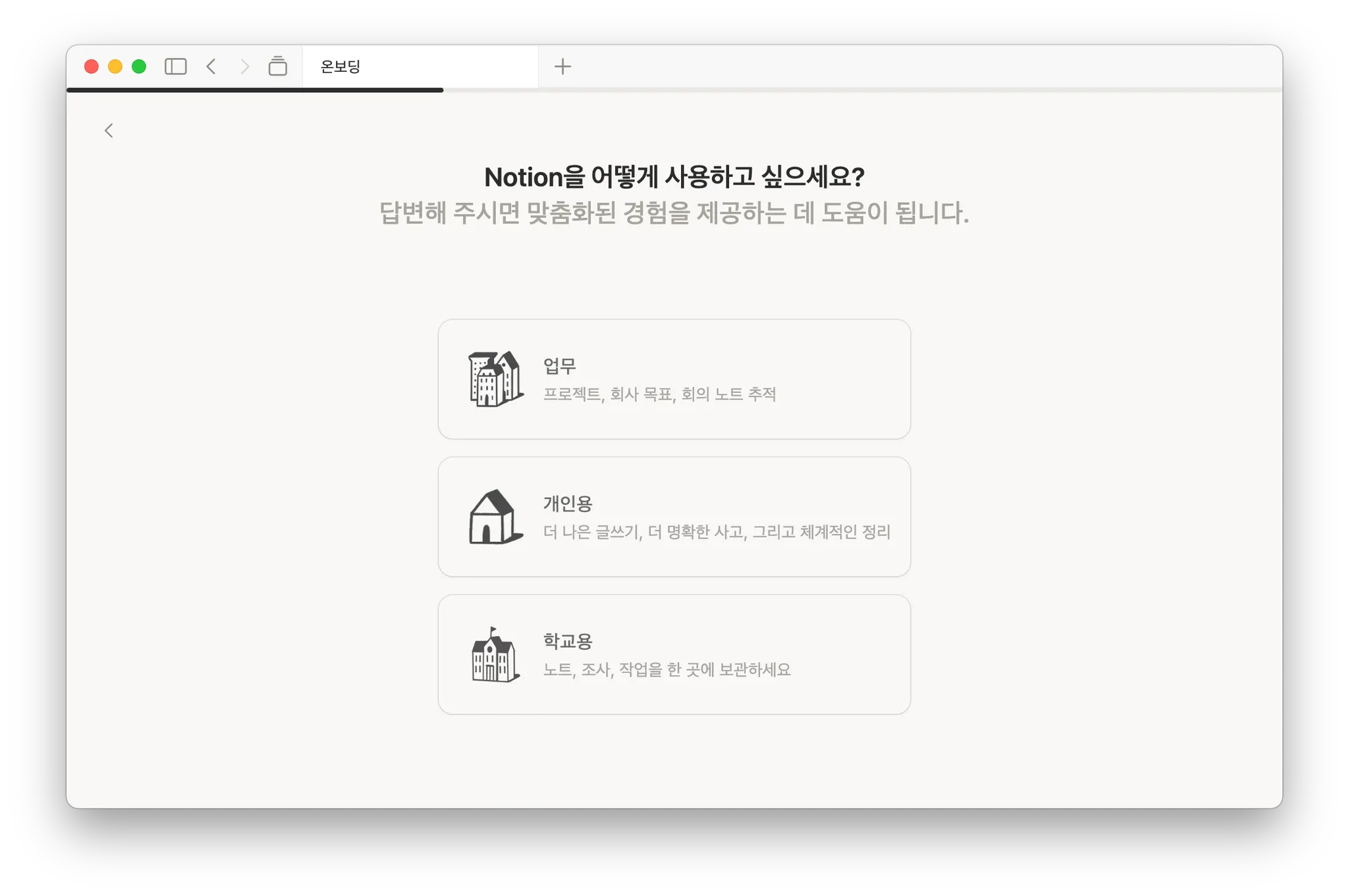Click the onboarding progress bar

(255, 90)
